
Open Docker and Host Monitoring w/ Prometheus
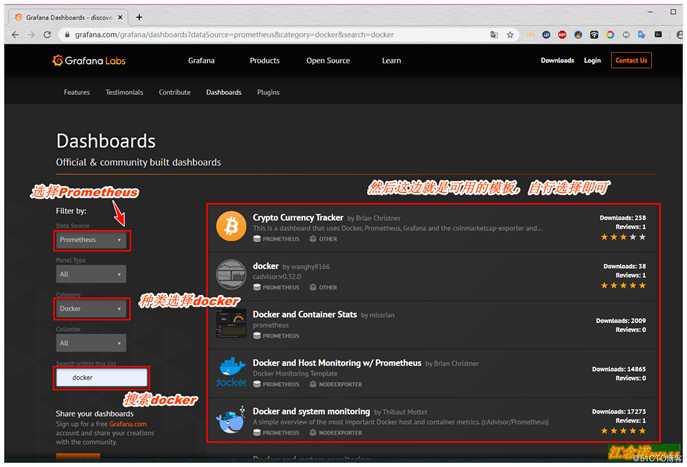[337, 363]
